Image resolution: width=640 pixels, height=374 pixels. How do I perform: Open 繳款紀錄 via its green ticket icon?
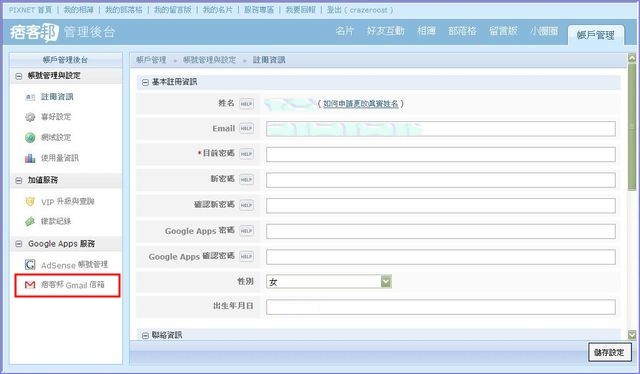(x=30, y=221)
